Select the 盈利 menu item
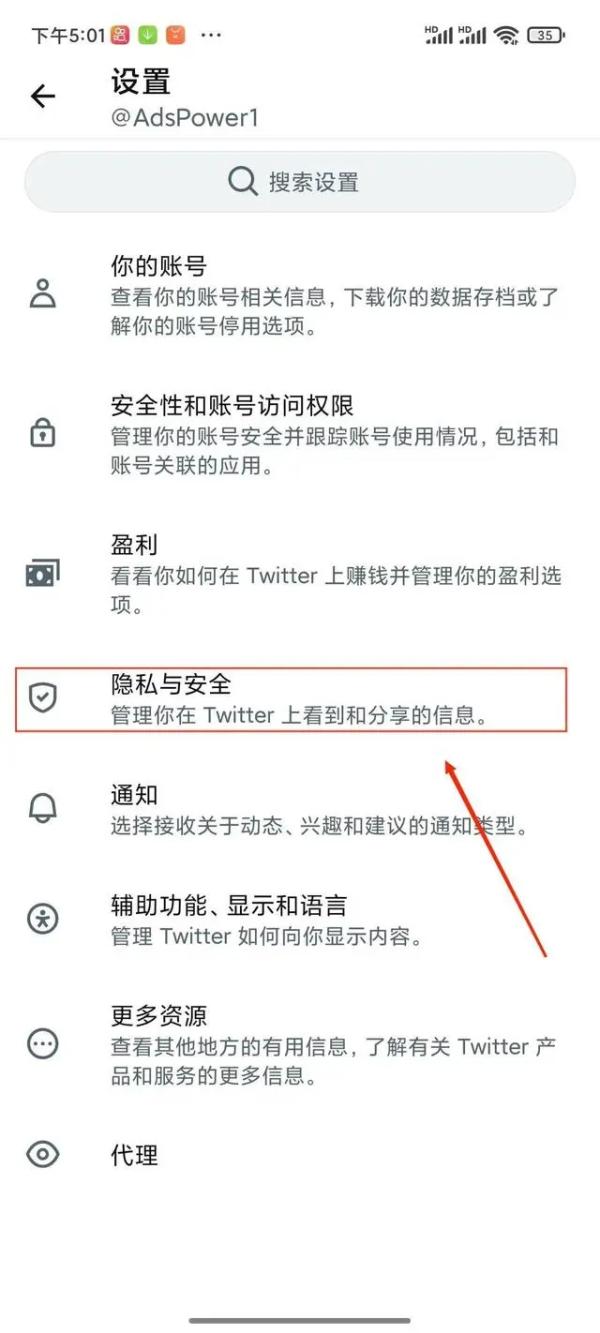600x1333 pixels. (300, 573)
